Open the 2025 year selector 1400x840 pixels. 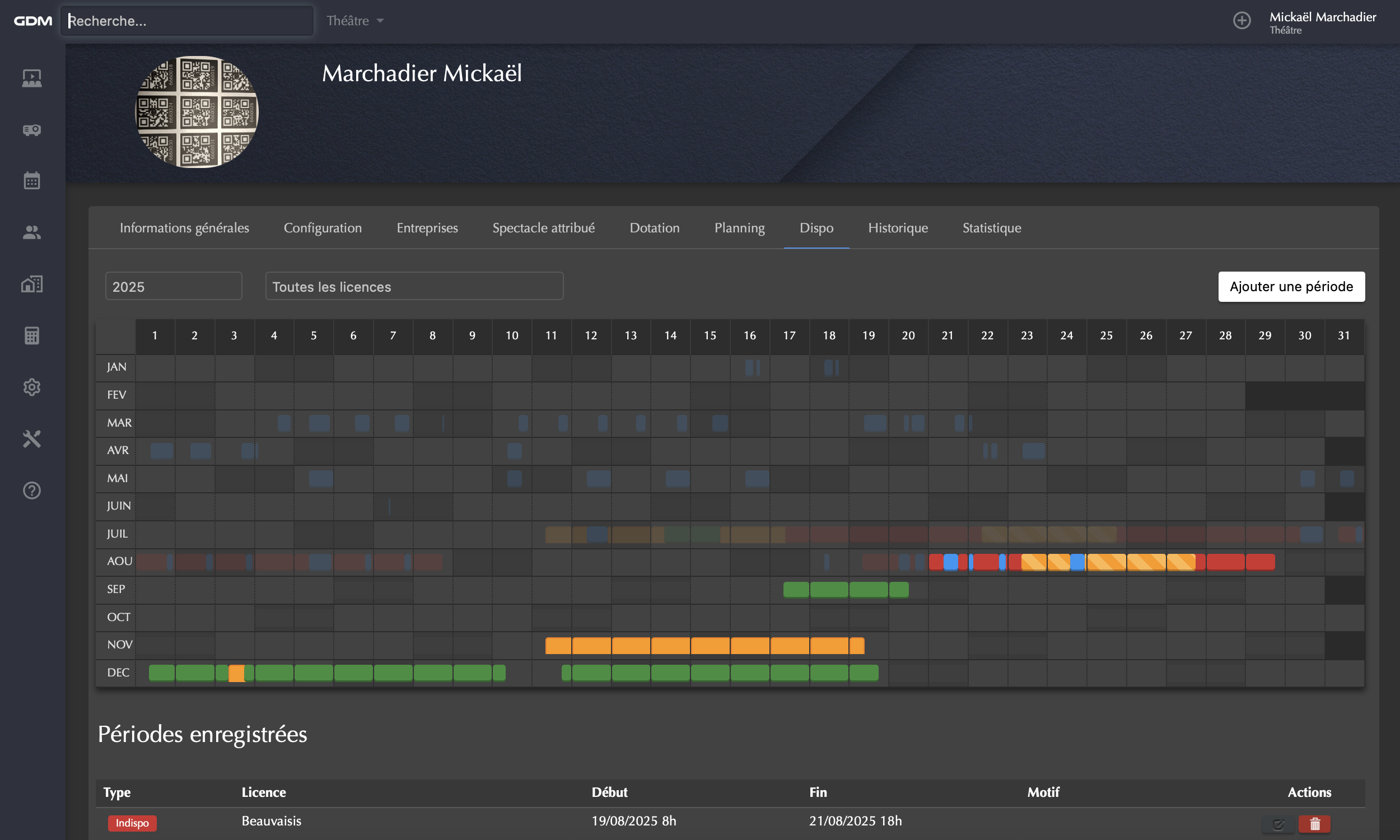tap(173, 286)
